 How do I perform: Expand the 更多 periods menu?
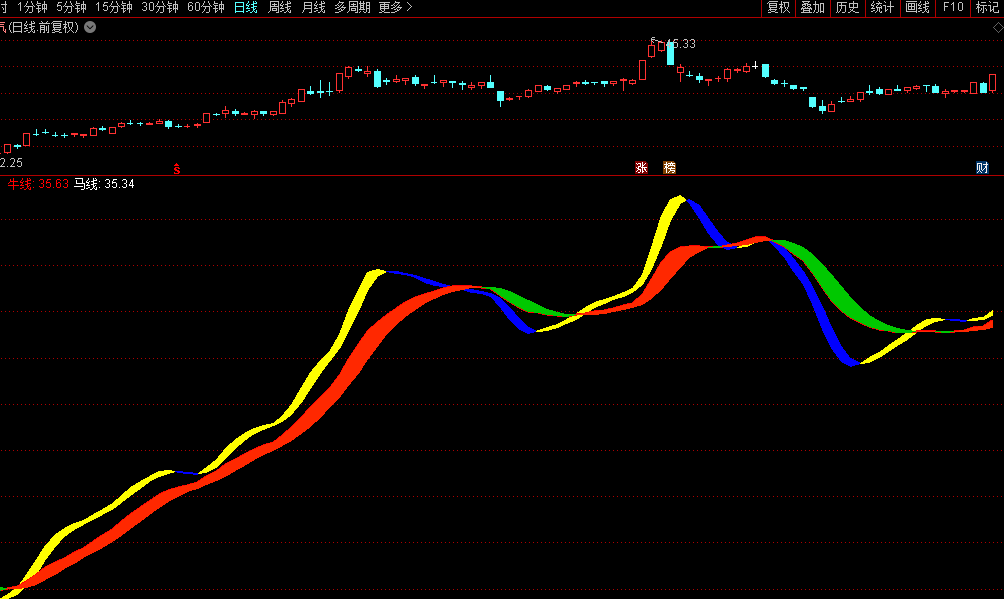click(395, 8)
